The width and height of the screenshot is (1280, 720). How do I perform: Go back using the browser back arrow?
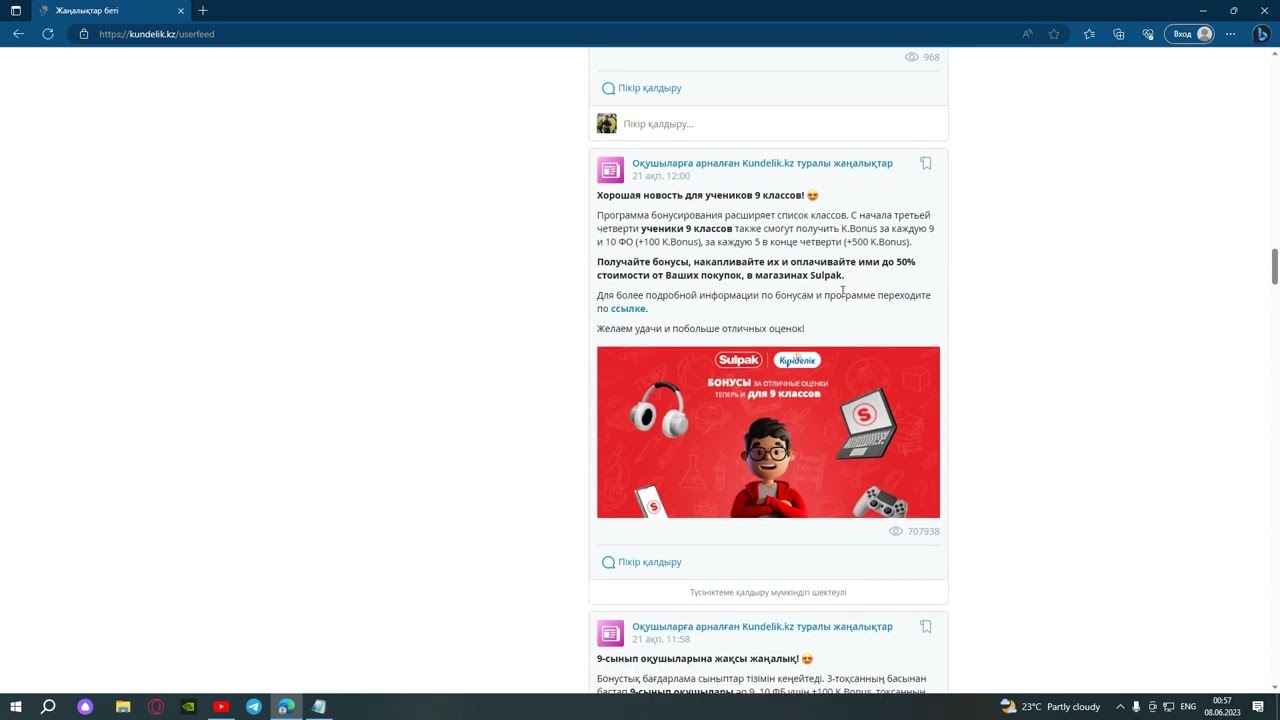click(x=18, y=34)
